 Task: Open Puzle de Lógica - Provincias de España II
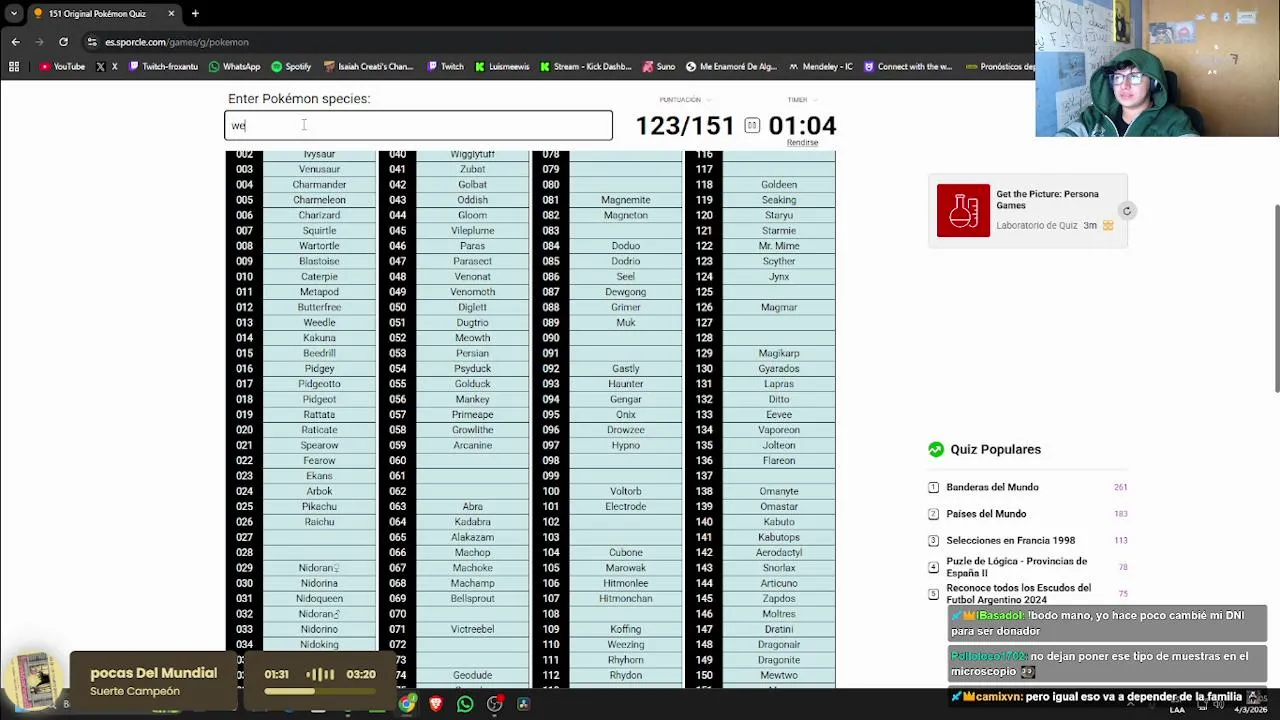coord(1016,567)
